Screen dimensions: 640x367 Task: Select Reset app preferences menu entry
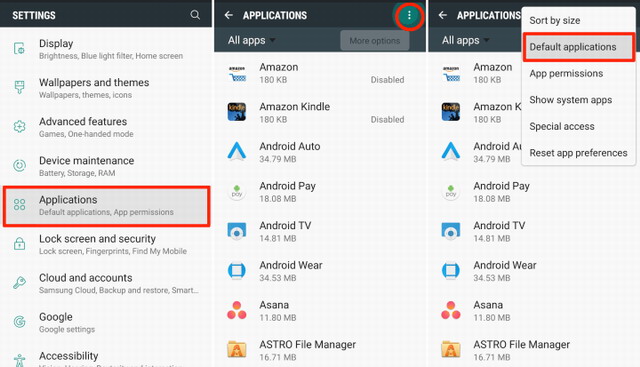point(578,153)
